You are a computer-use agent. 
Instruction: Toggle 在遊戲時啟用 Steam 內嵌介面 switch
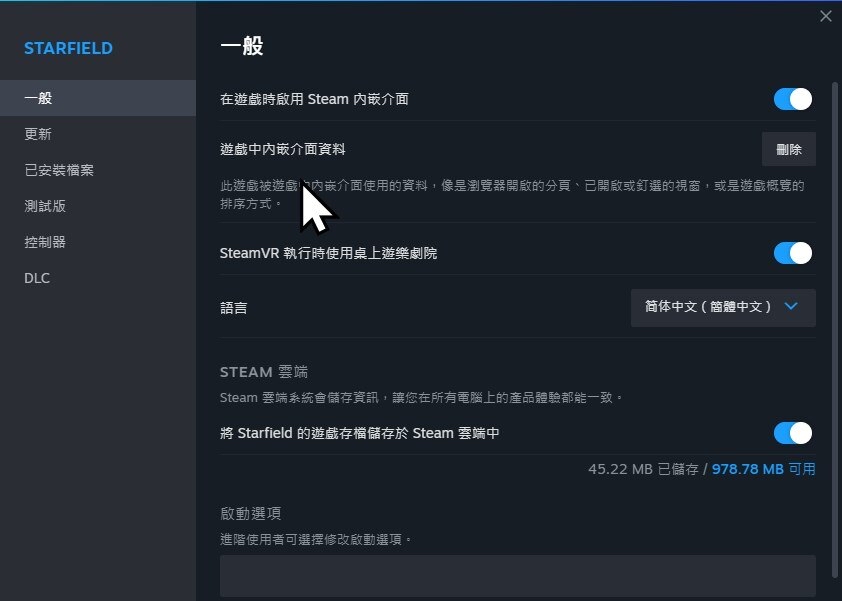792,99
